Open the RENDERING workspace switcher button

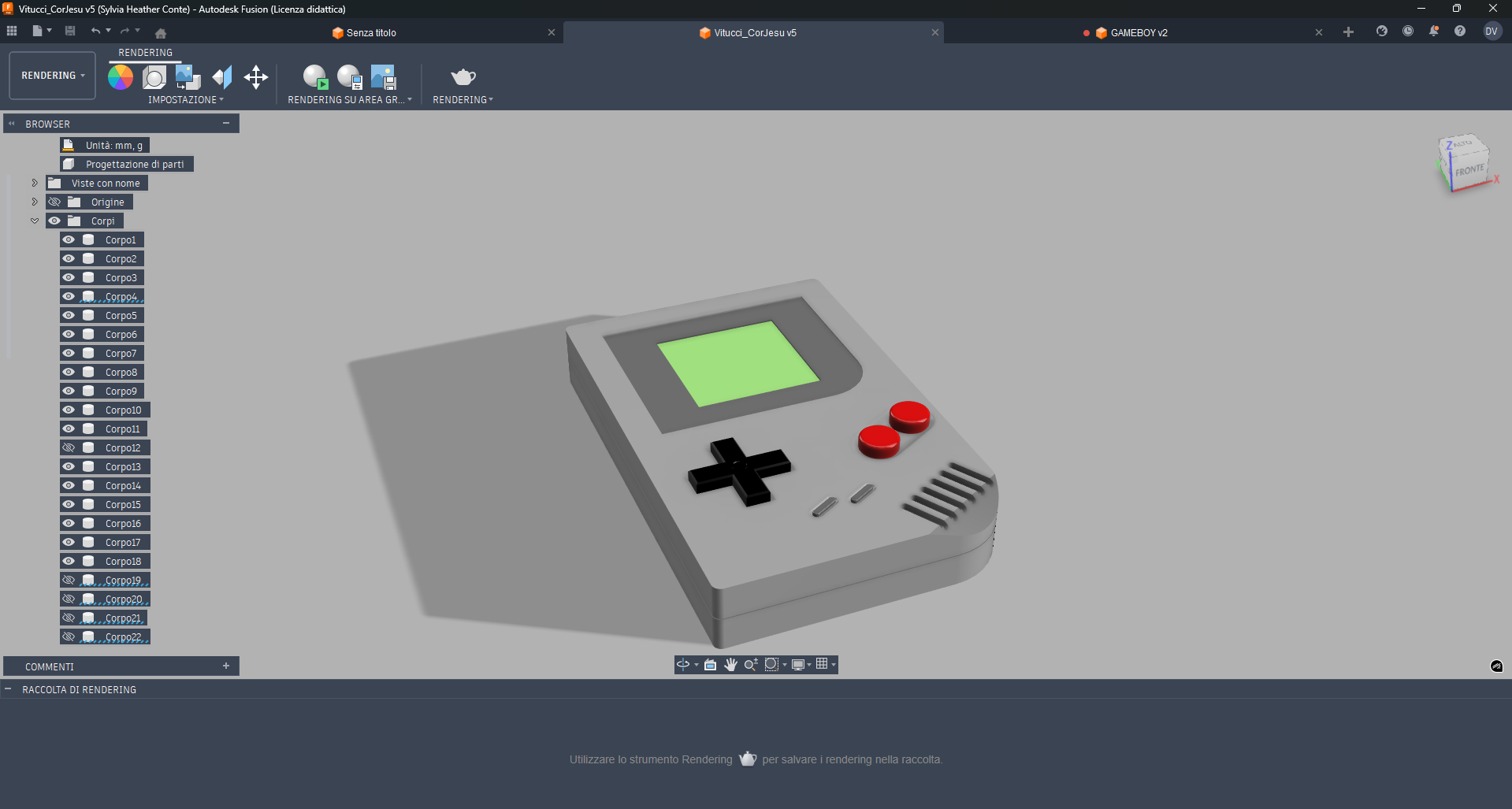click(x=51, y=76)
